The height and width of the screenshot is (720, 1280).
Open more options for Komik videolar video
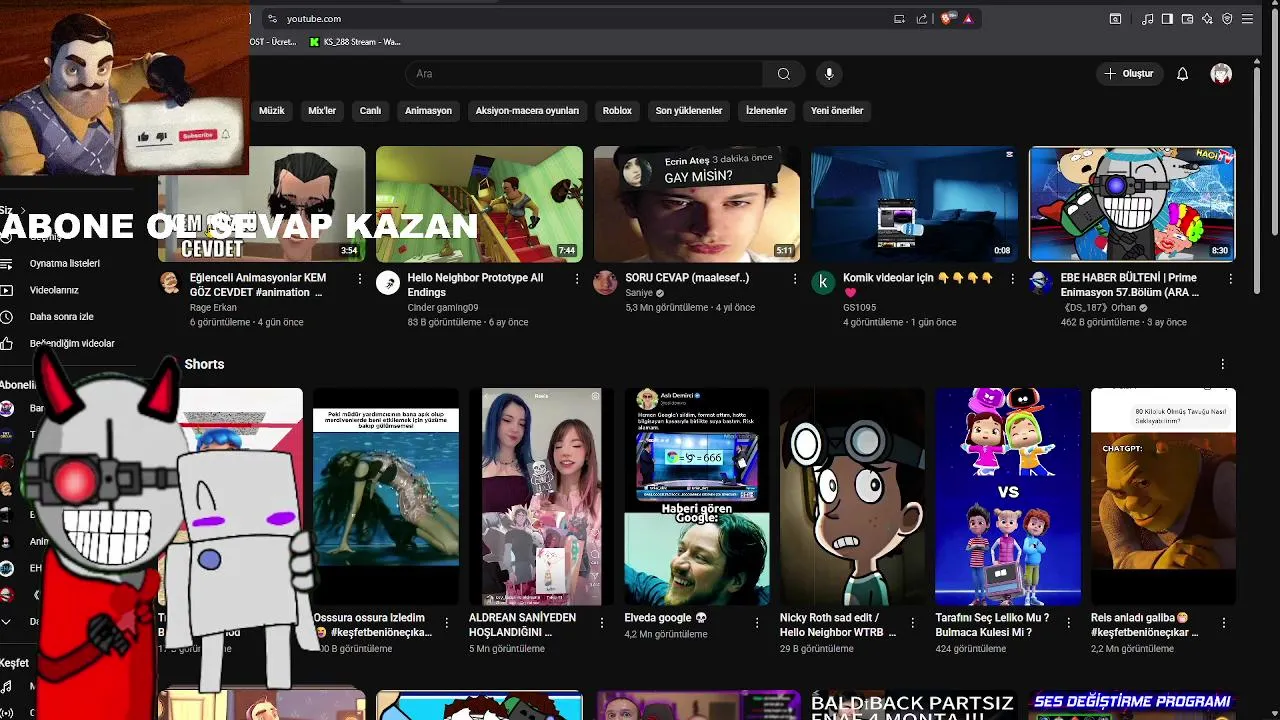[1012, 279]
